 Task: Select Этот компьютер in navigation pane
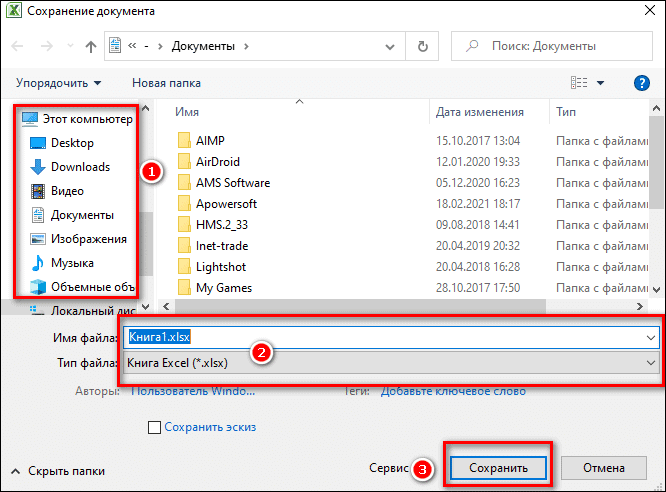[x=77, y=119]
